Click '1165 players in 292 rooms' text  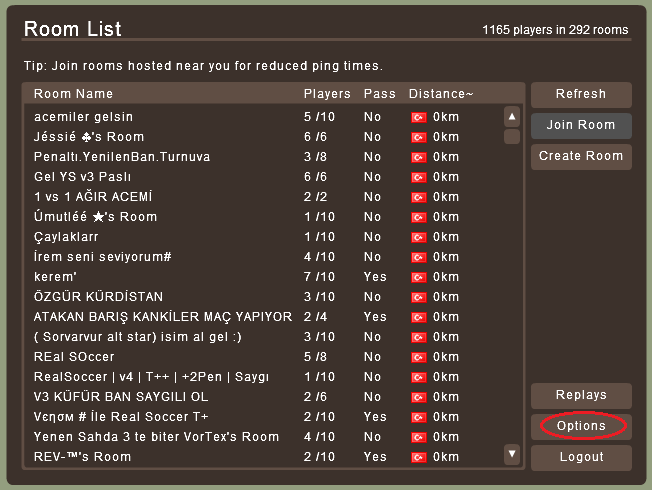tap(555, 30)
